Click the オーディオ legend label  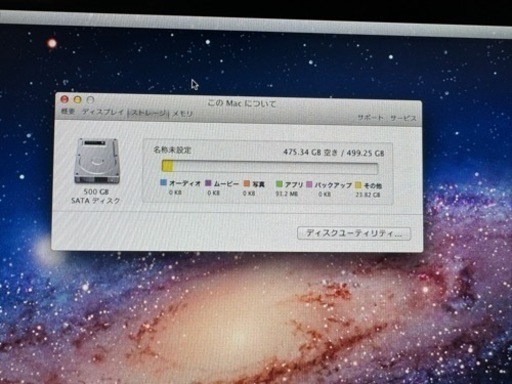pos(185,183)
